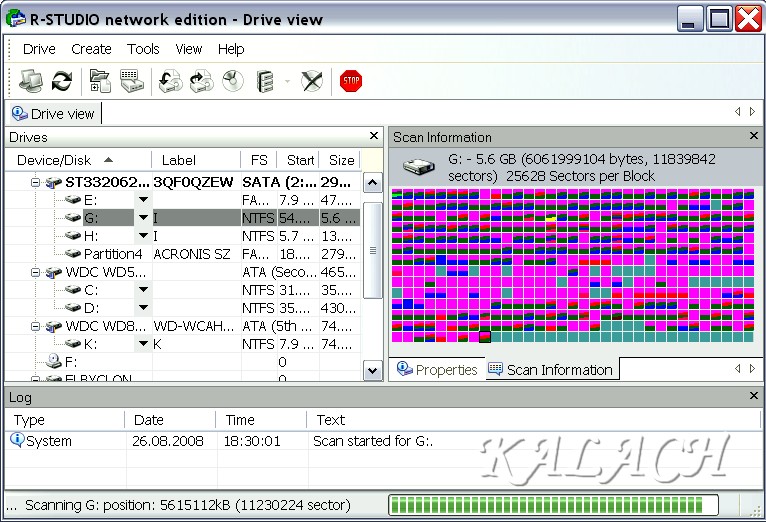Collapse the WDC WD5 drive node
This screenshot has width=766, height=522.
[35, 272]
